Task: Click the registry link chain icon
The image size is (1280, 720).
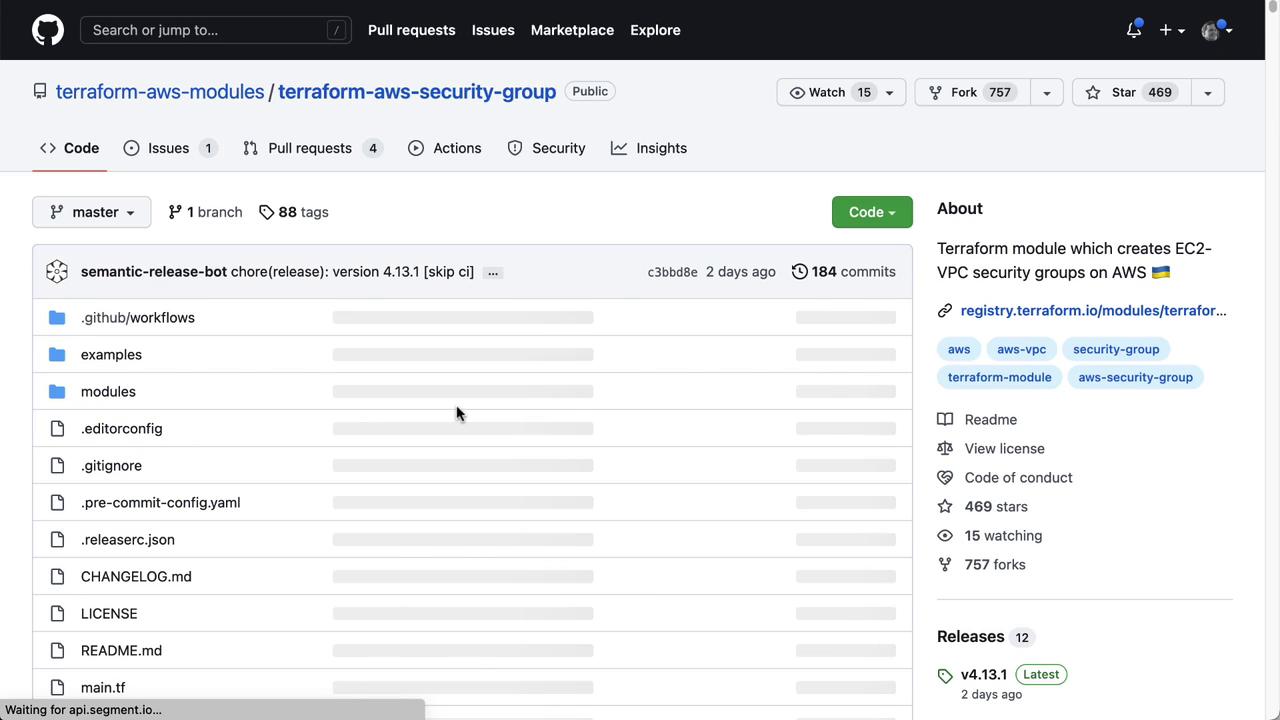Action: coord(945,311)
